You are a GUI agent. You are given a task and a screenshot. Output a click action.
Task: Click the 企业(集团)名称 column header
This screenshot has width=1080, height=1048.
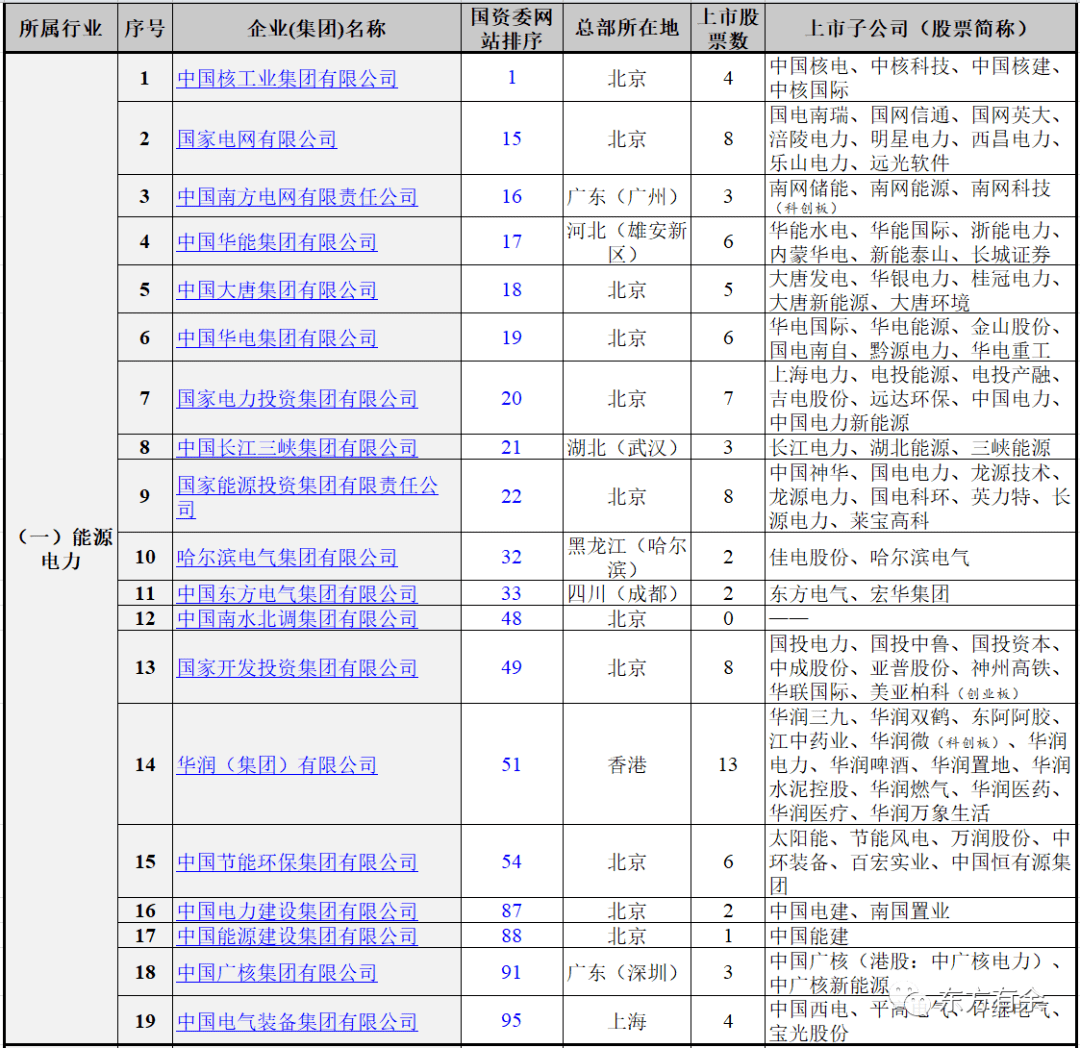(317, 28)
